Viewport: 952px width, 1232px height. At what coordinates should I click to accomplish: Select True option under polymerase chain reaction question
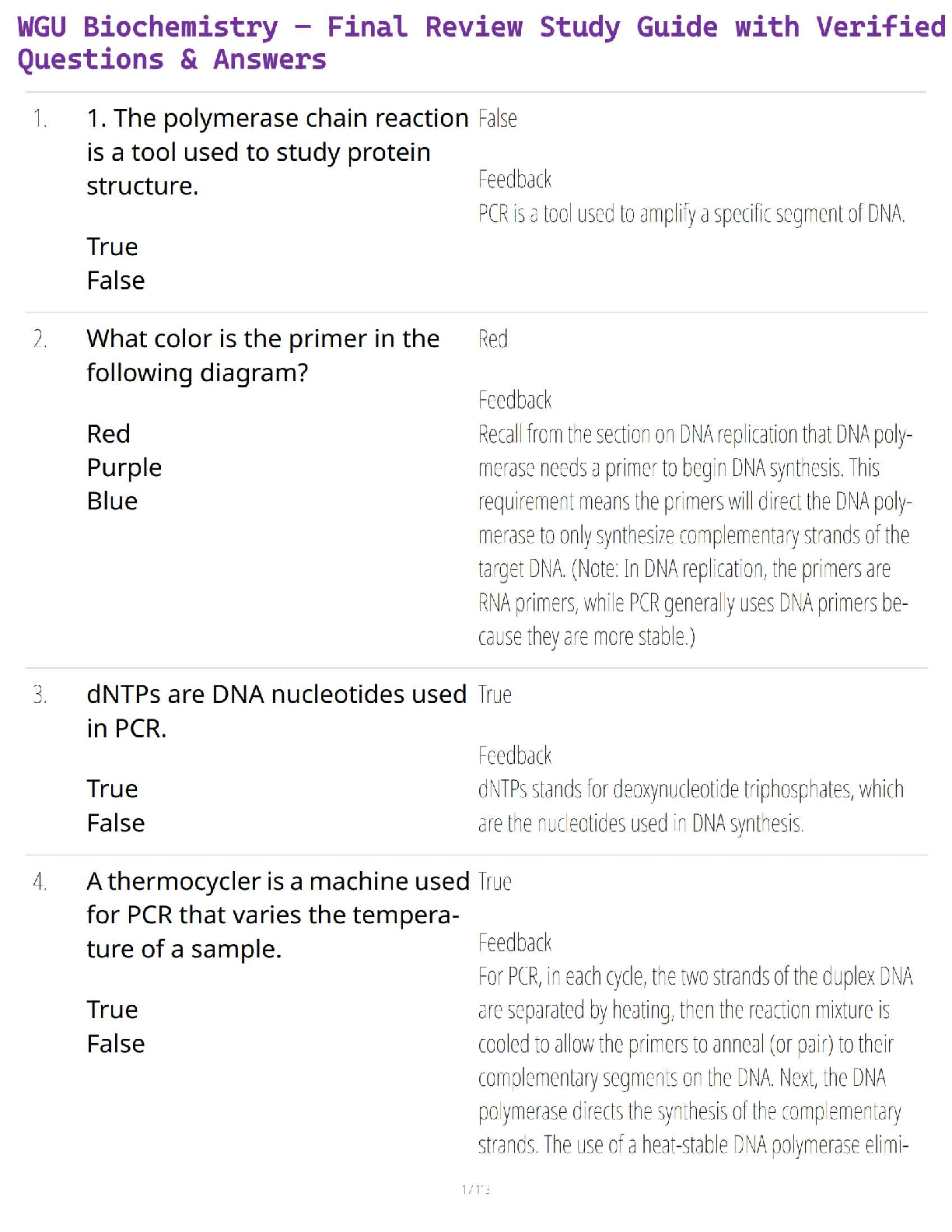tap(112, 247)
